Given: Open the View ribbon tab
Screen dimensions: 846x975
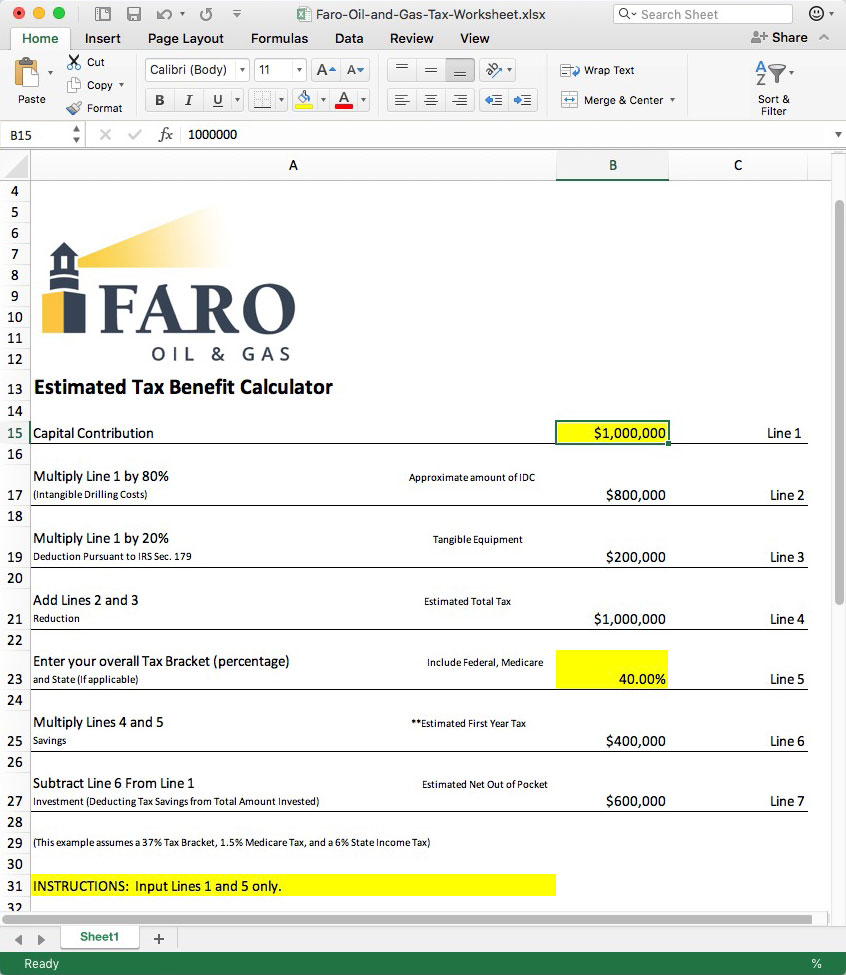Looking at the screenshot, I should (x=475, y=38).
